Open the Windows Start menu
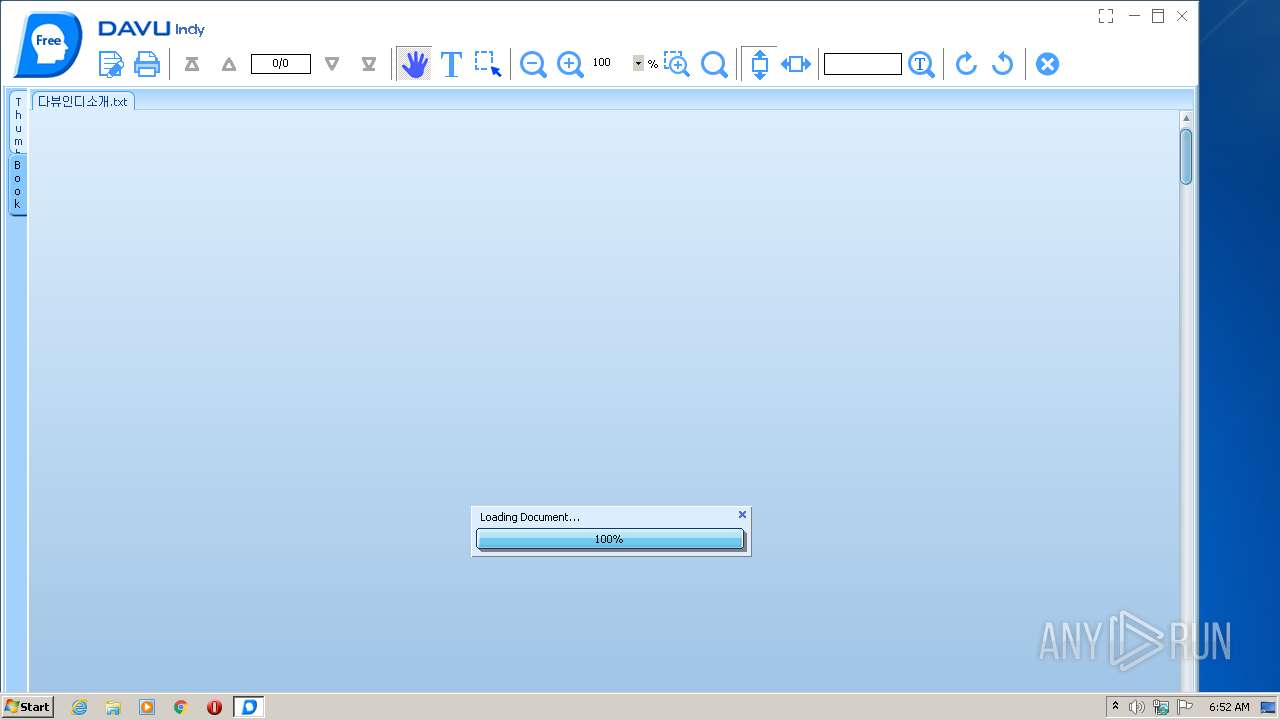 [28, 706]
